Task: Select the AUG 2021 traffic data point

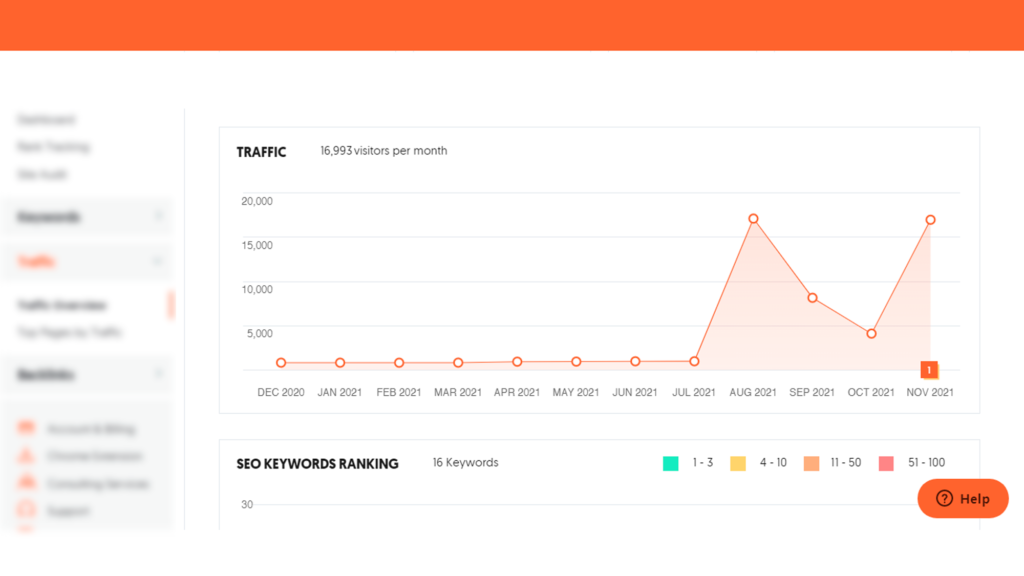Action: tap(753, 219)
